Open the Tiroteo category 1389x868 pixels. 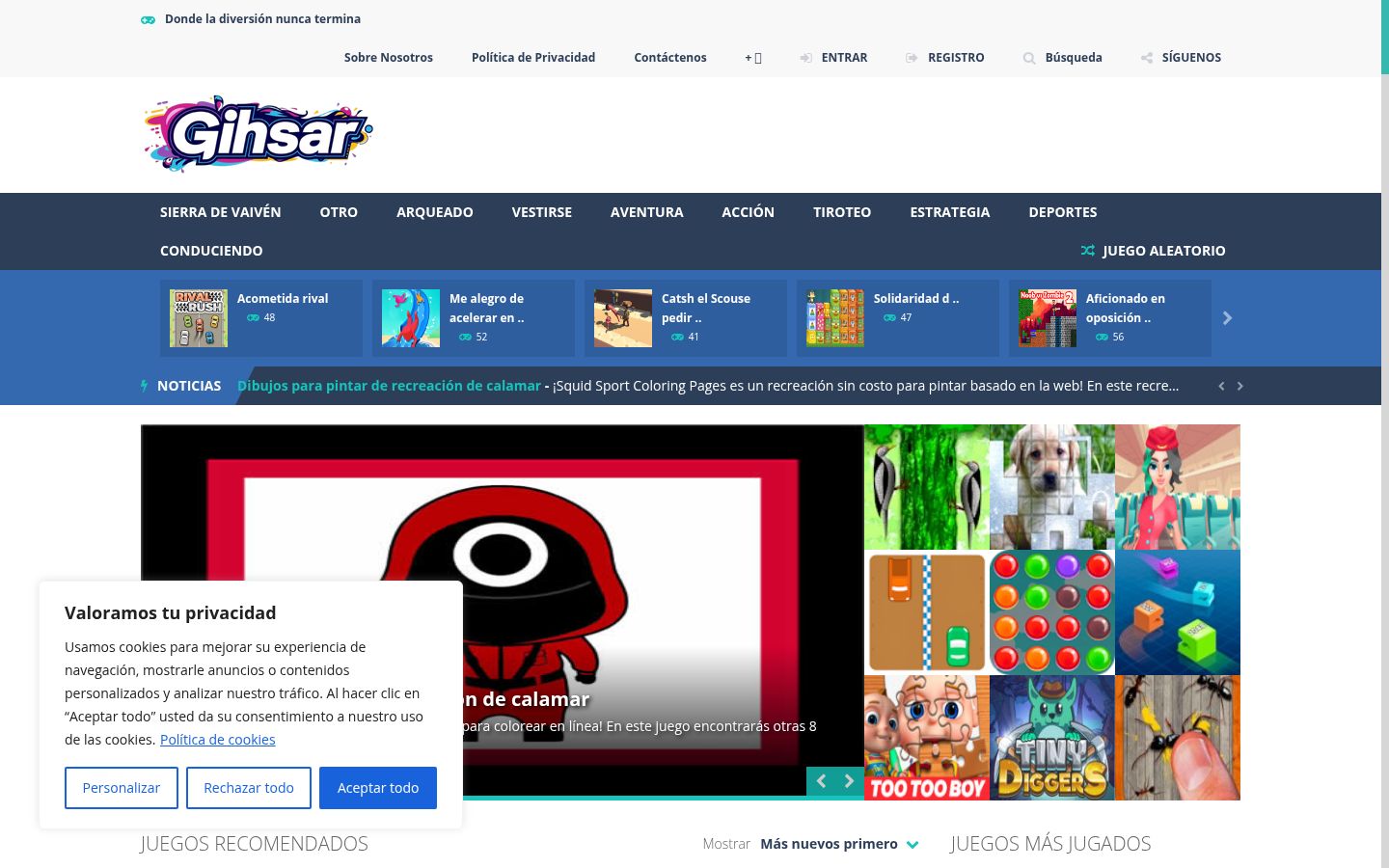pos(842,212)
